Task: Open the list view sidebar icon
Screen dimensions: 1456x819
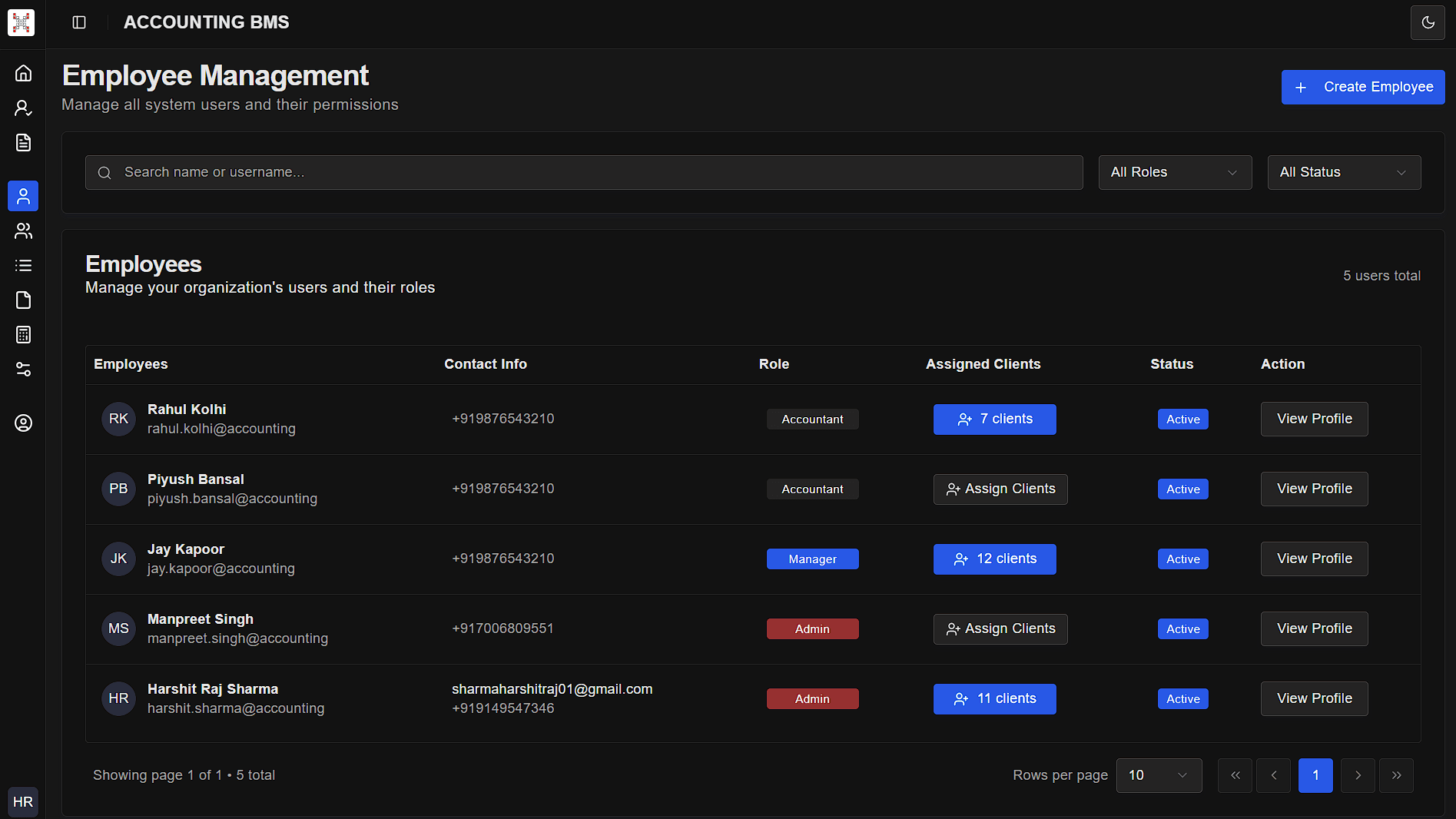Action: [22, 265]
